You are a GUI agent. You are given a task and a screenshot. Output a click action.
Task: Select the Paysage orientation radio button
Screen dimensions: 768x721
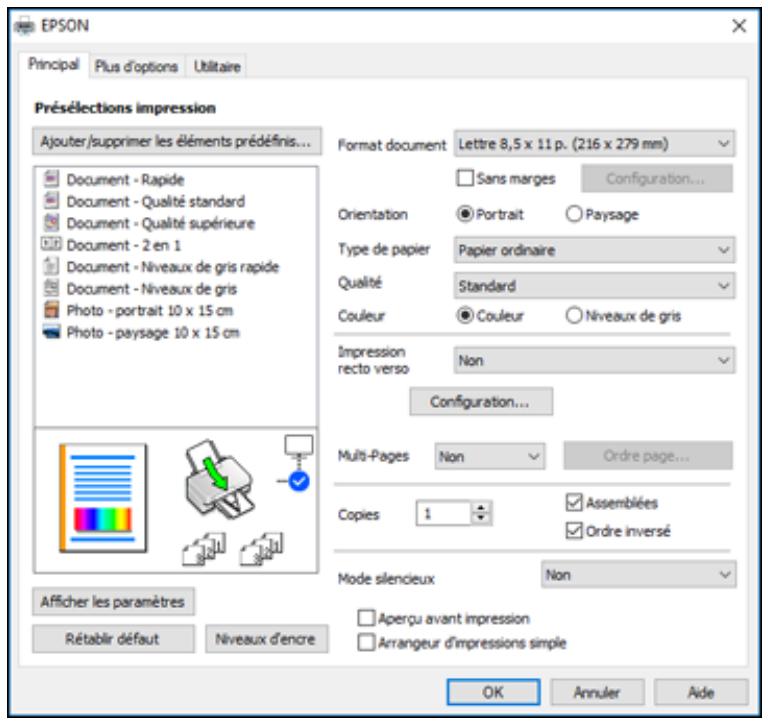point(574,214)
